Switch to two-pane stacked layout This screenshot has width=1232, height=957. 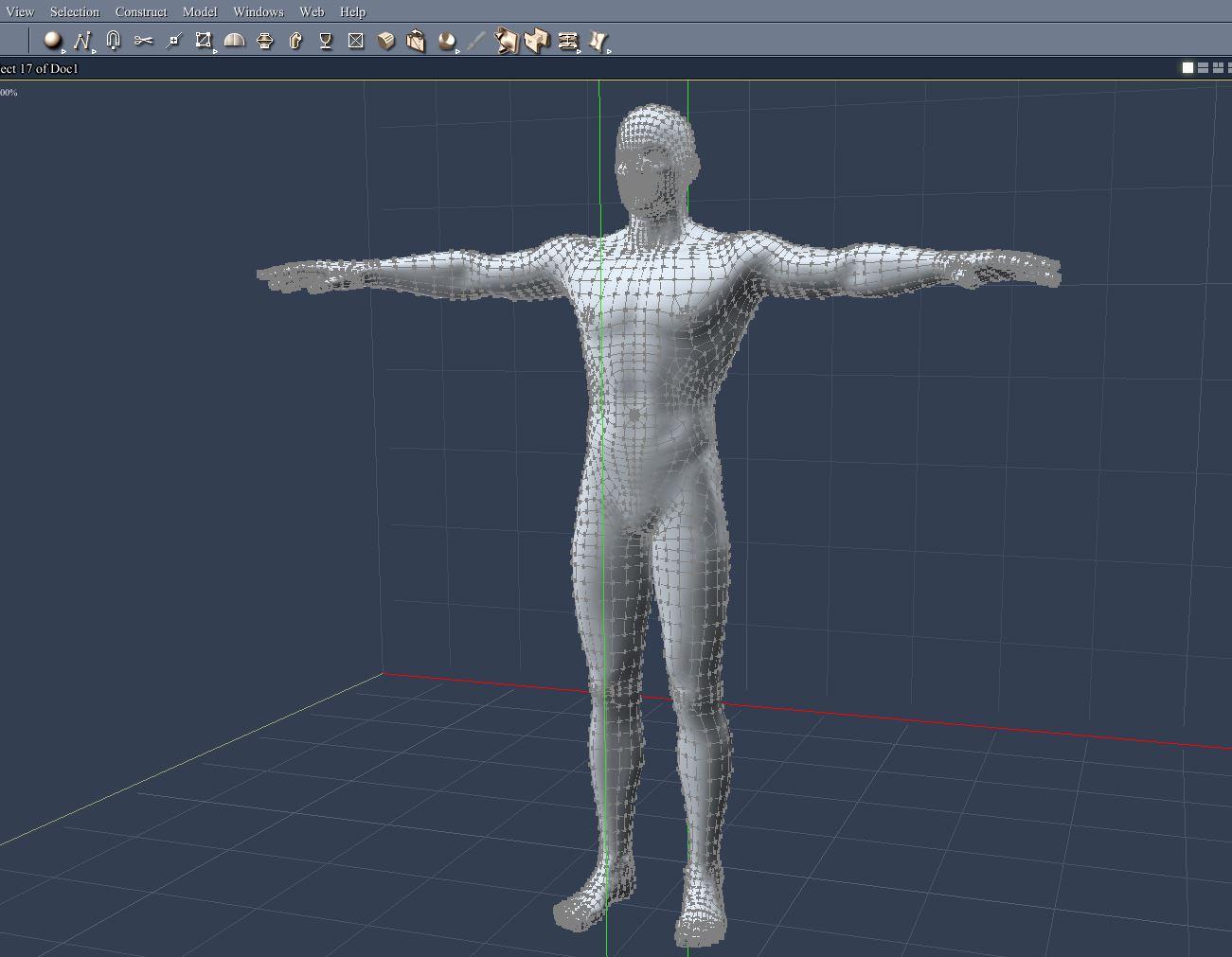(x=1203, y=68)
